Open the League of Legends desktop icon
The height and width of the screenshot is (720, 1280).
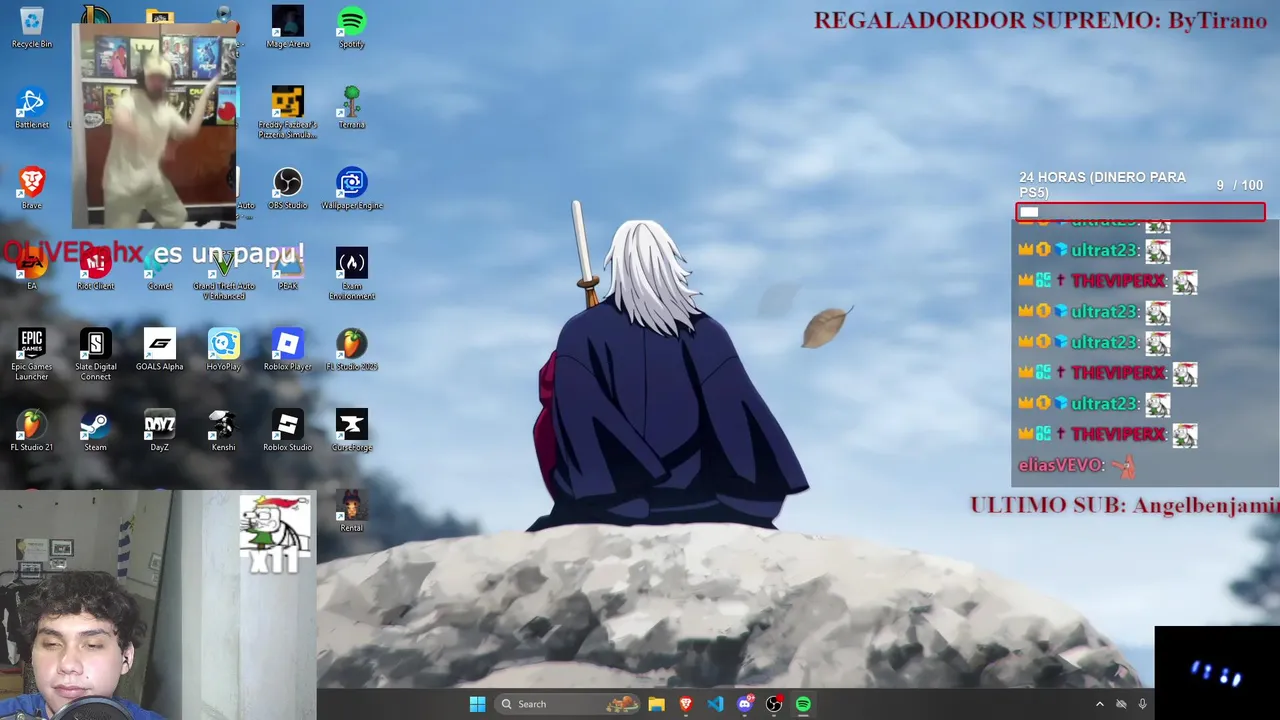pyautogui.click(x=96, y=14)
